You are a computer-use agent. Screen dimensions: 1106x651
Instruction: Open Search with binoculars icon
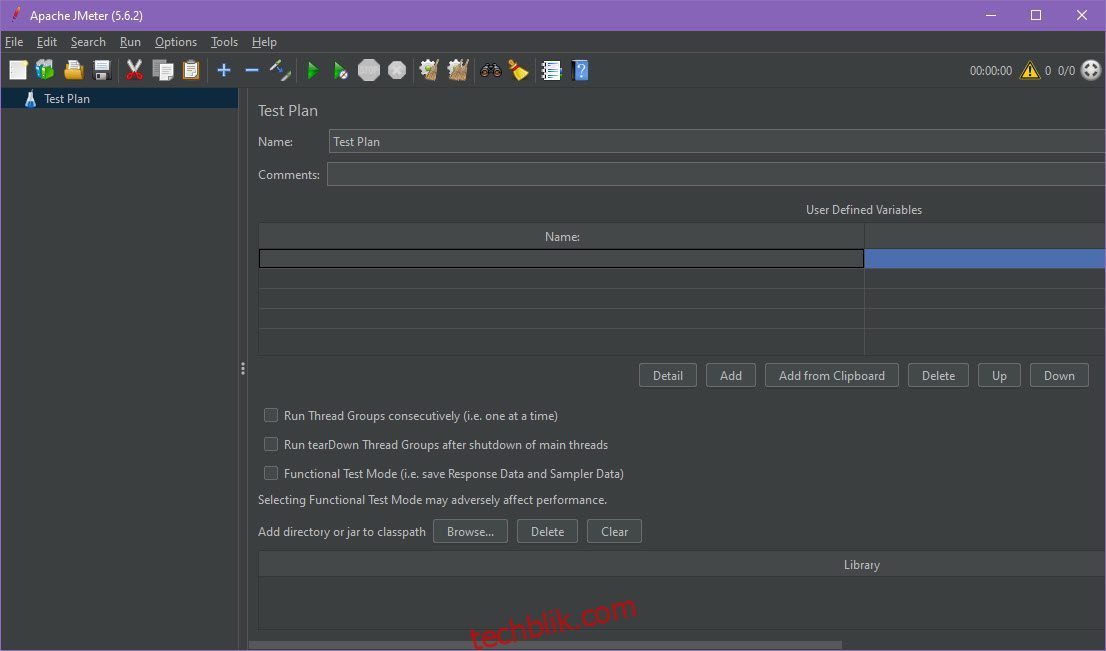click(x=490, y=70)
